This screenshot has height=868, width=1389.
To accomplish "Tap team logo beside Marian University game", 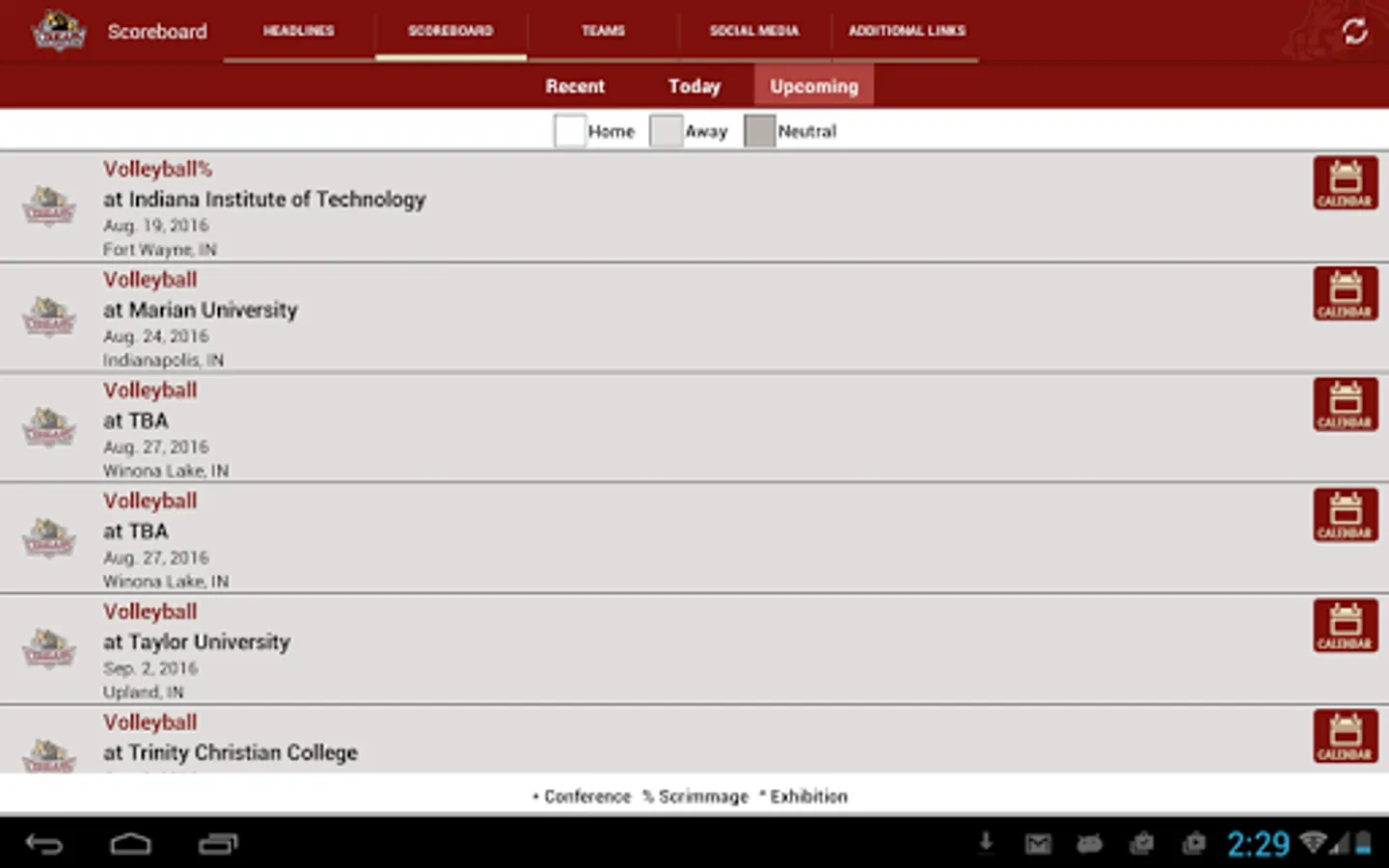I will pos(49,317).
